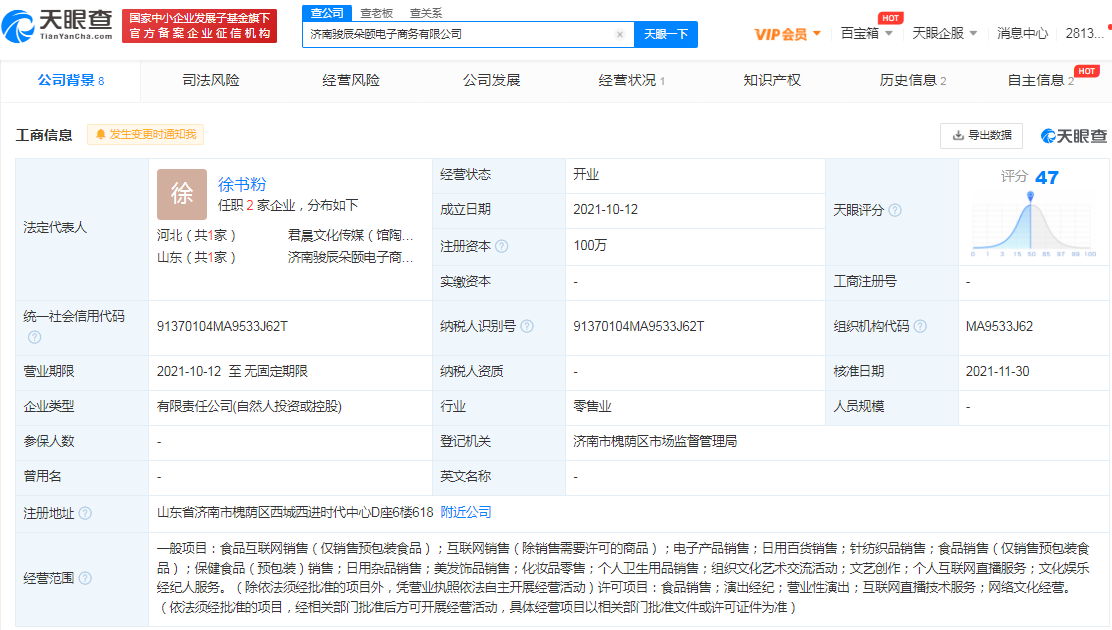Click establishment date 2021-10-12 value
This screenshot has width=1112, height=630.
click(x=606, y=209)
